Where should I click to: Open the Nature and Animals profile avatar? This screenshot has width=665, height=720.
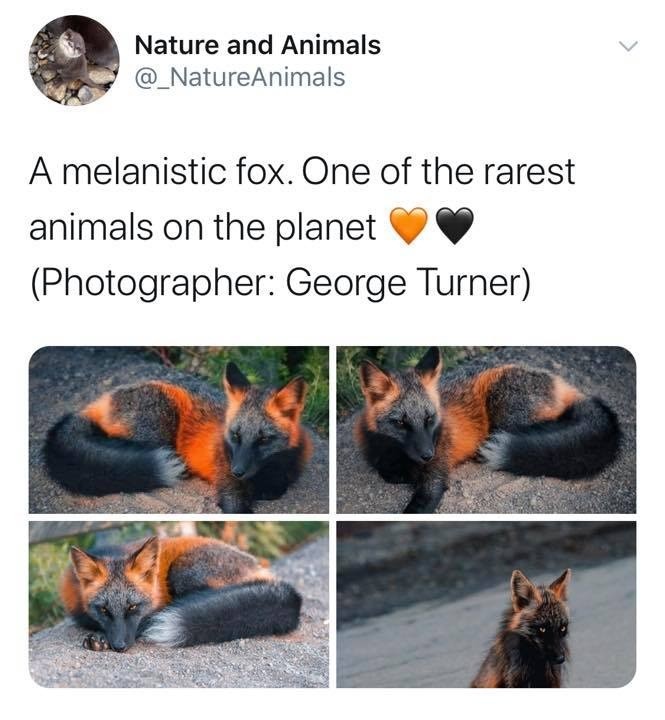73,61
